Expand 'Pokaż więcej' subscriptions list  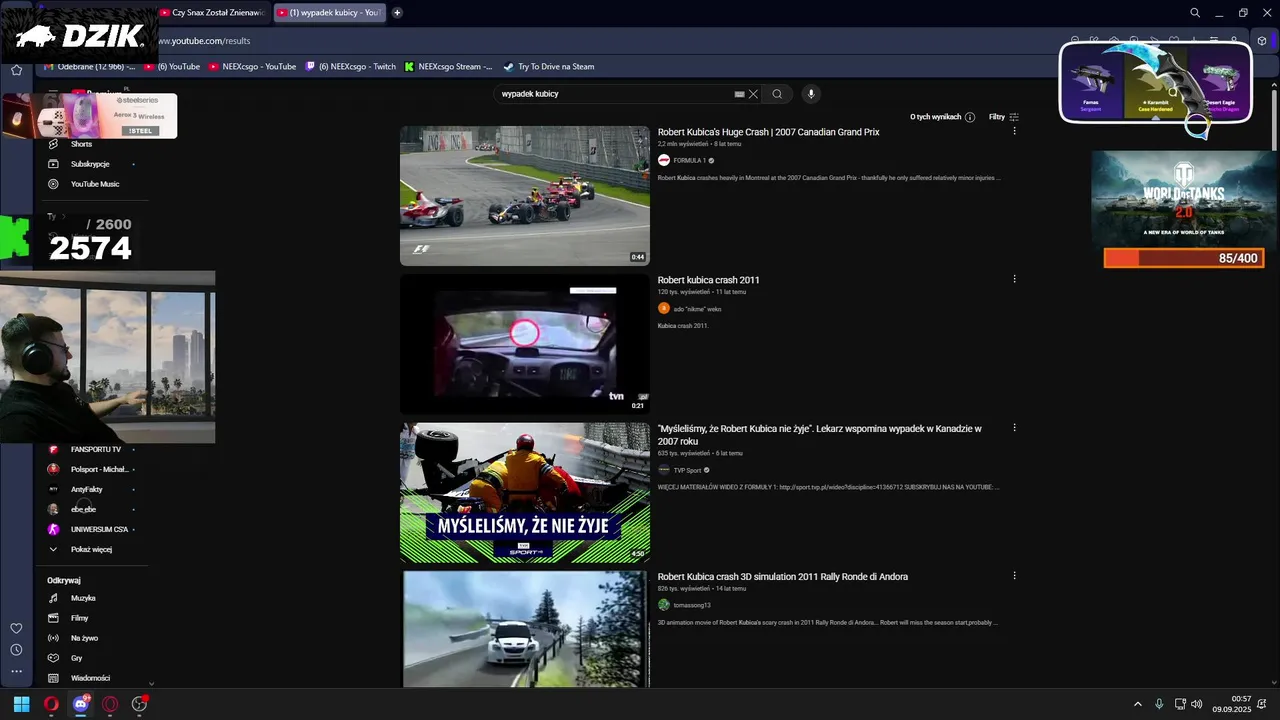tap(91, 549)
